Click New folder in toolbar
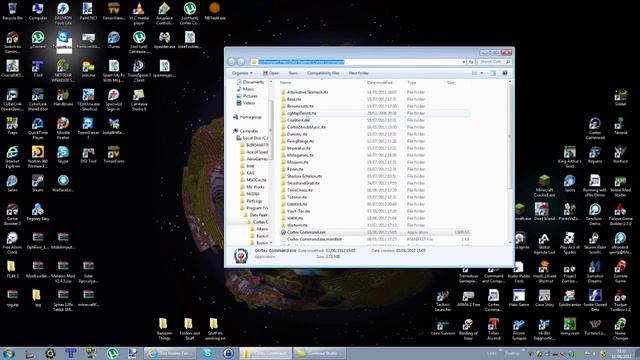 point(358,73)
